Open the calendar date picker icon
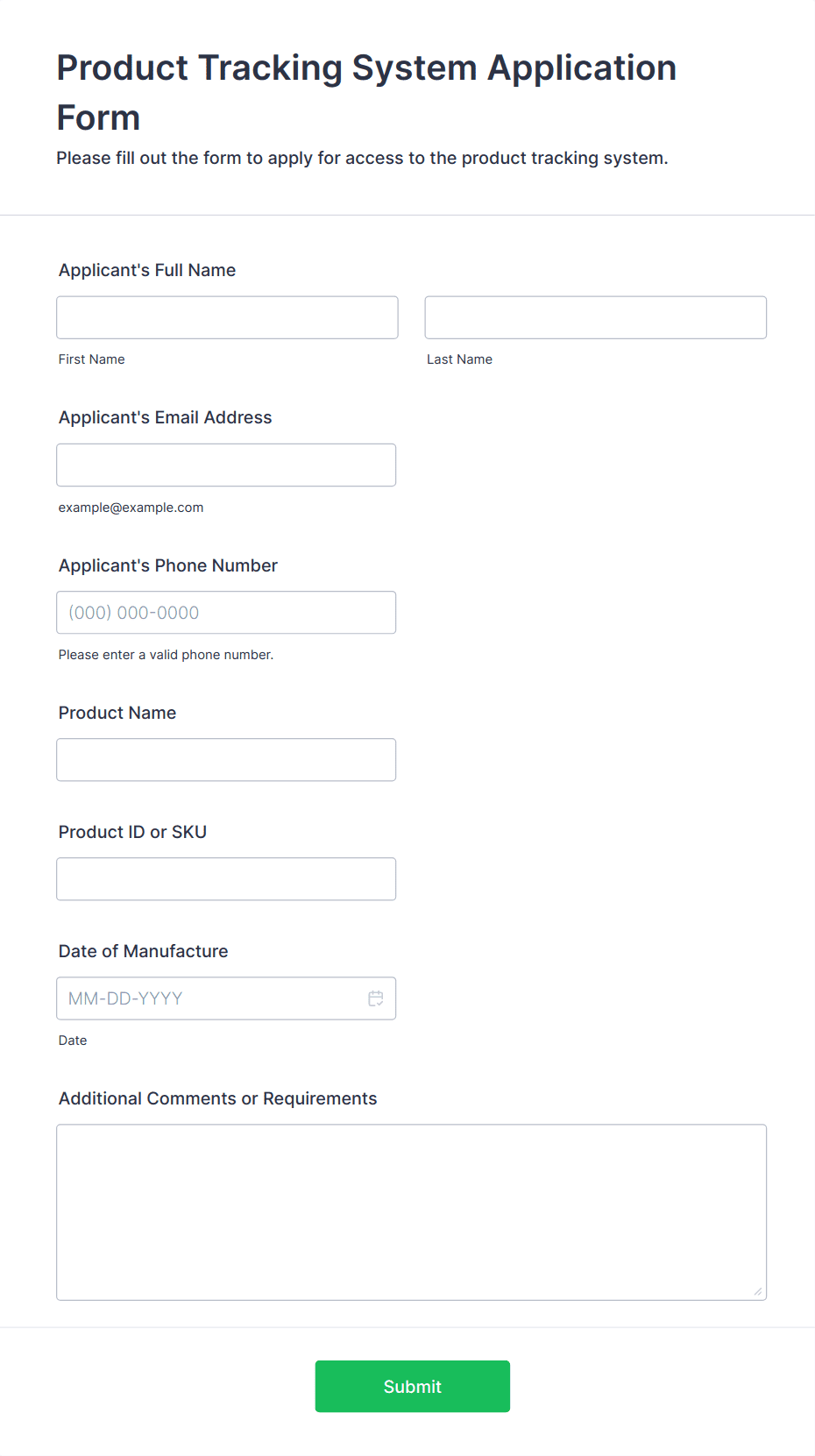The image size is (815, 1456). click(x=376, y=998)
